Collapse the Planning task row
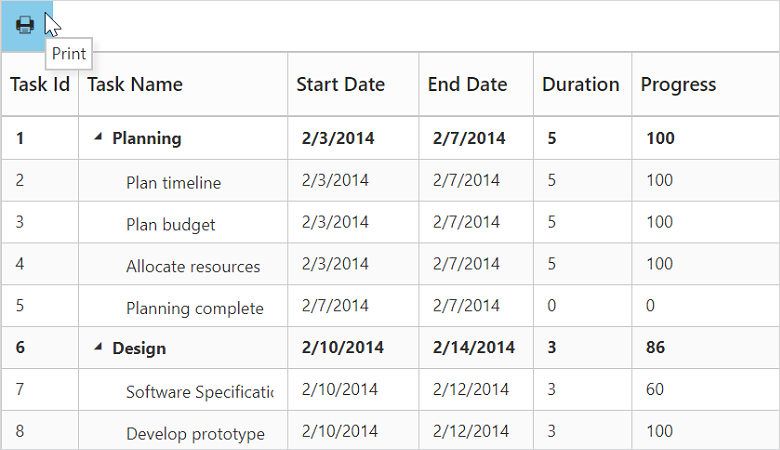780x450 pixels. pyautogui.click(x=98, y=138)
